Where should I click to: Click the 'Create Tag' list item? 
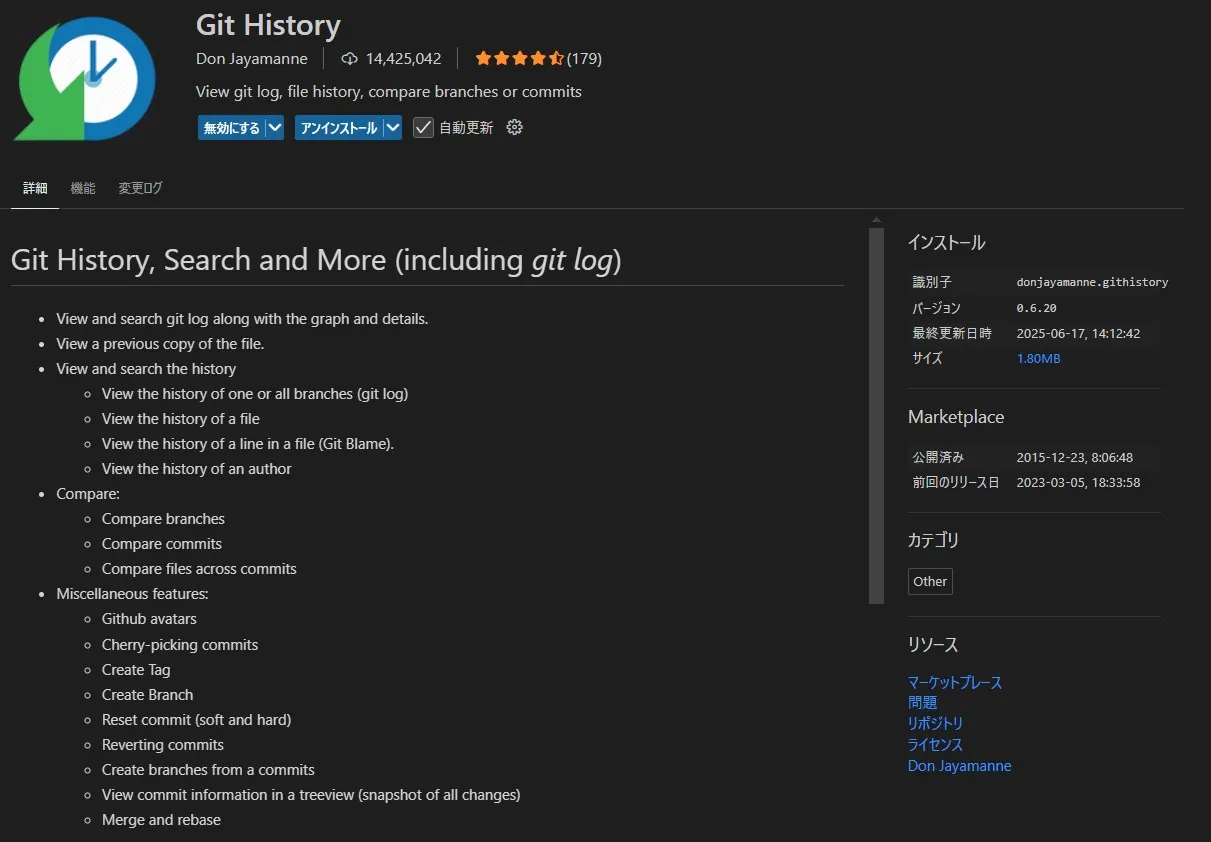[x=136, y=670]
